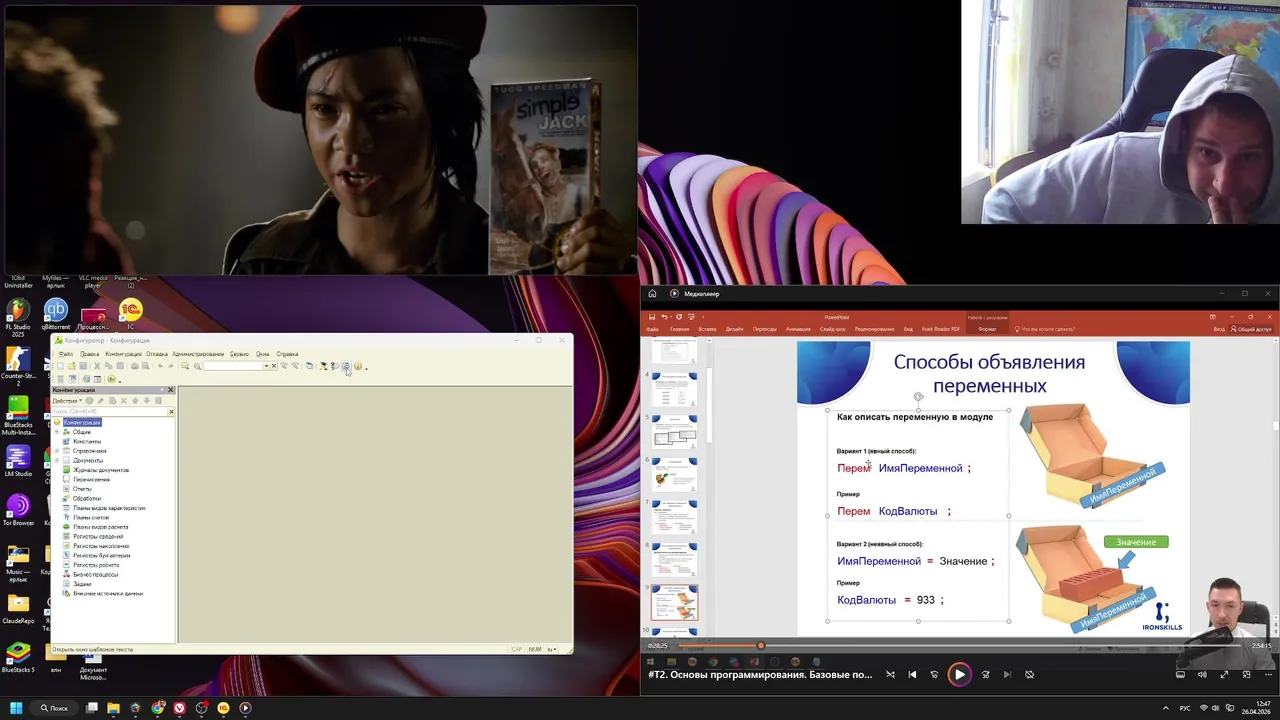Click Windows Start button on taskbar
Image resolution: width=1280 pixels, height=720 pixels.
point(16,708)
